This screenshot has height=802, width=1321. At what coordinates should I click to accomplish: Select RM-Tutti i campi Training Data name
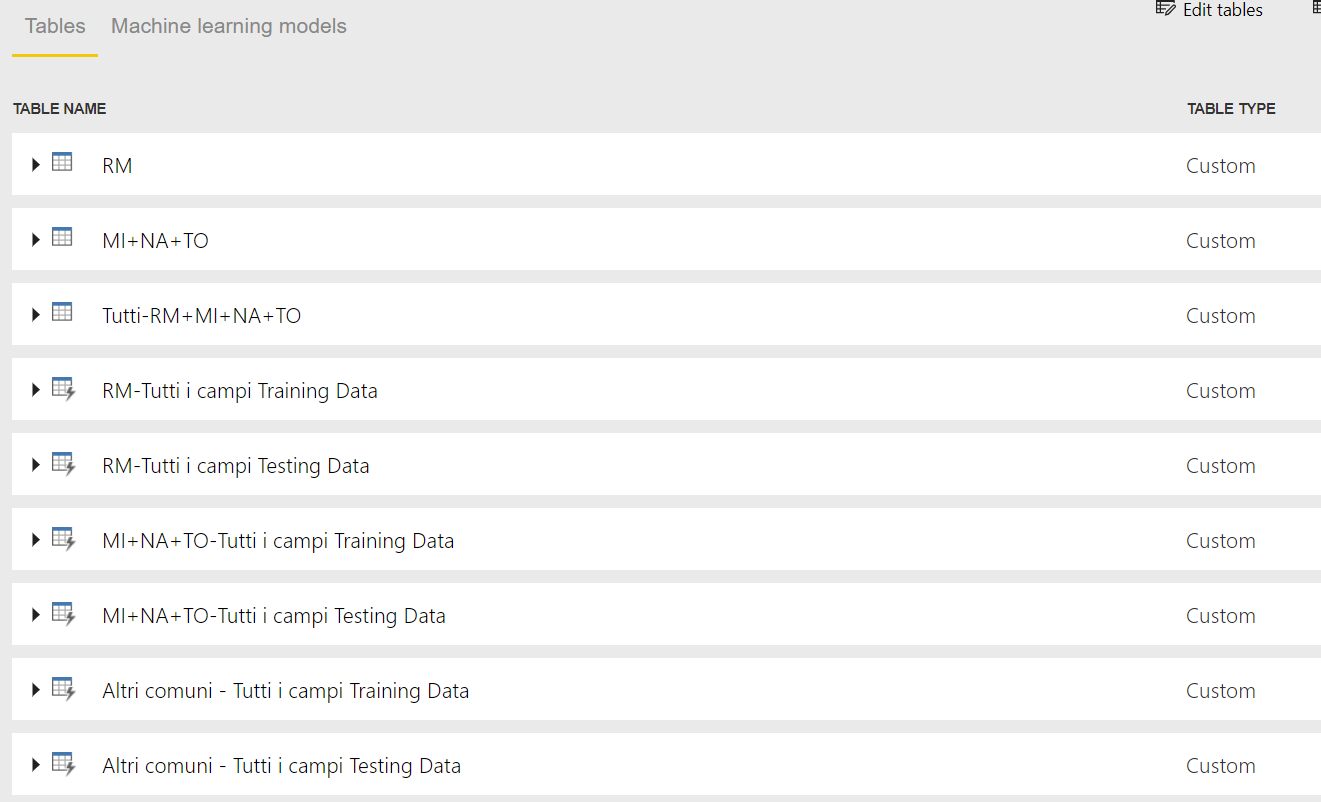tap(240, 391)
